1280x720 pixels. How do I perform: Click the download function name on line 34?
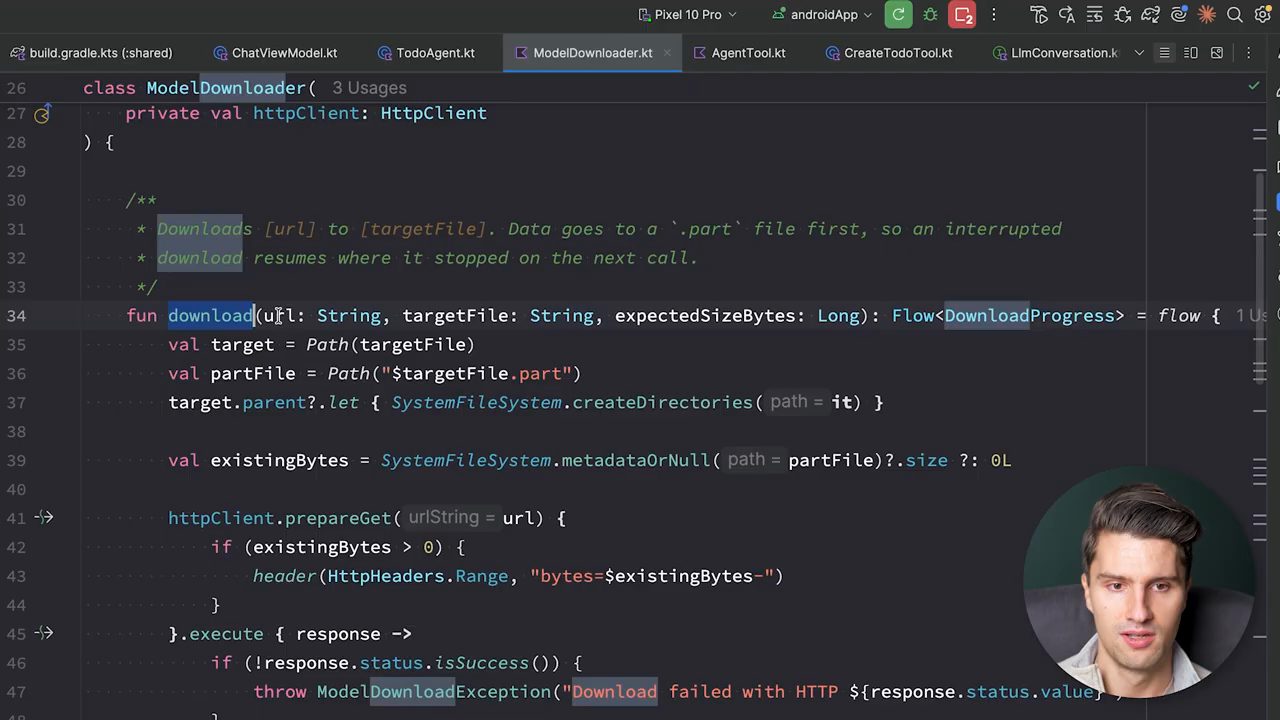(x=211, y=316)
